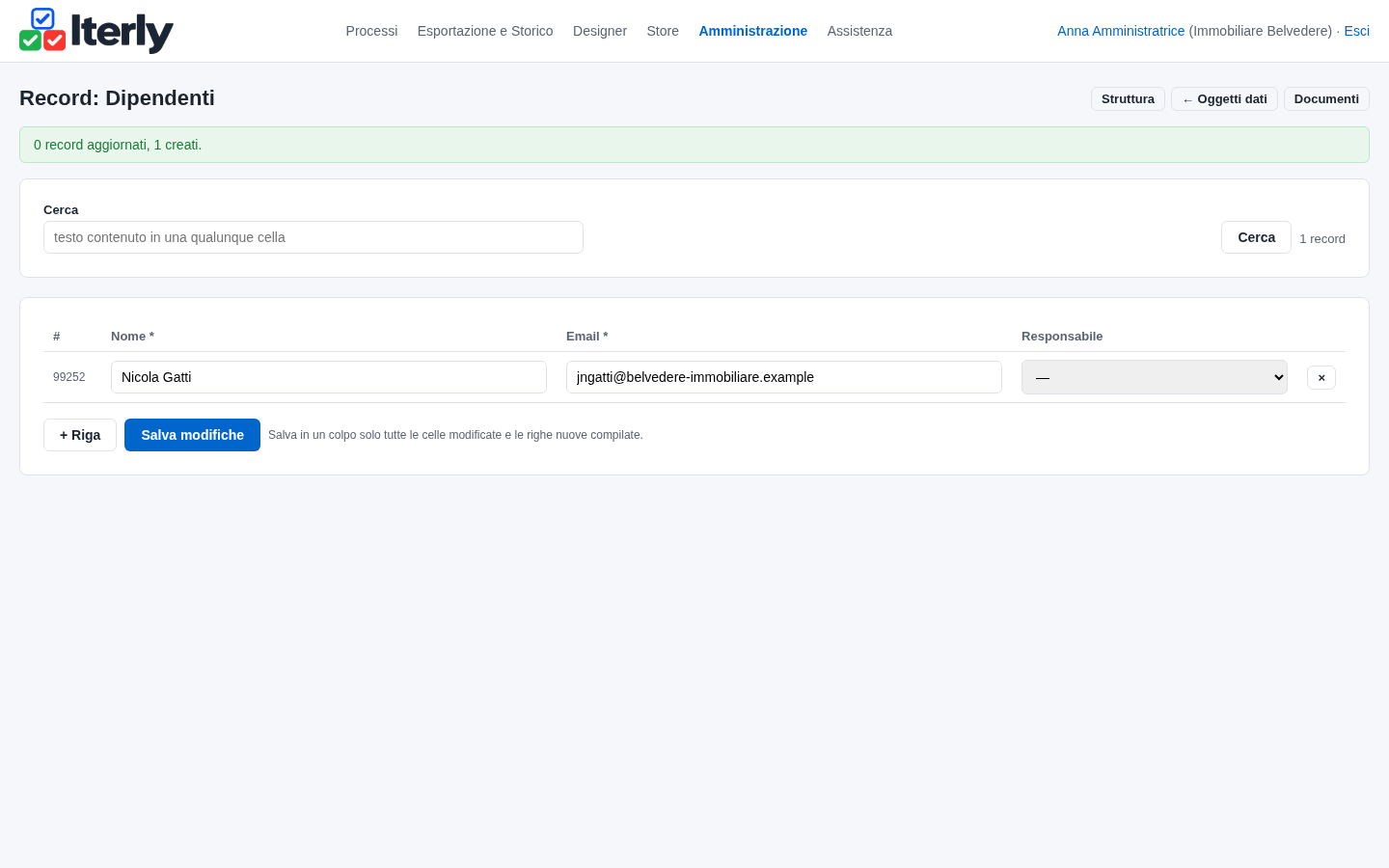Open the Documenti section

1326,99
